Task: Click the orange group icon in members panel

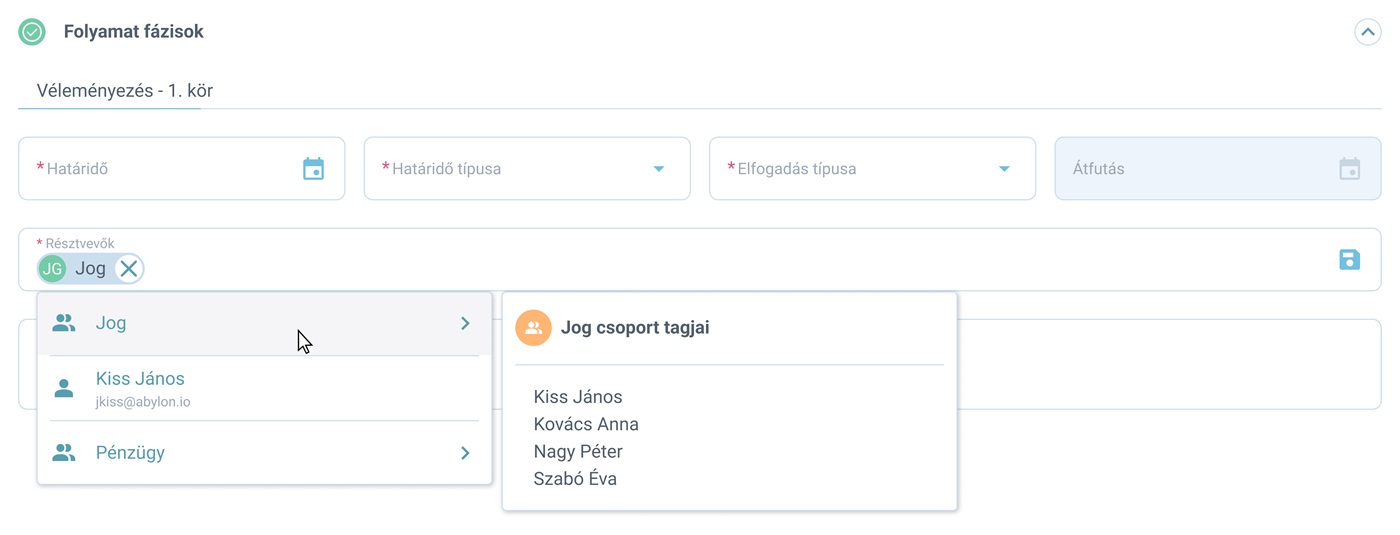Action: tap(533, 328)
